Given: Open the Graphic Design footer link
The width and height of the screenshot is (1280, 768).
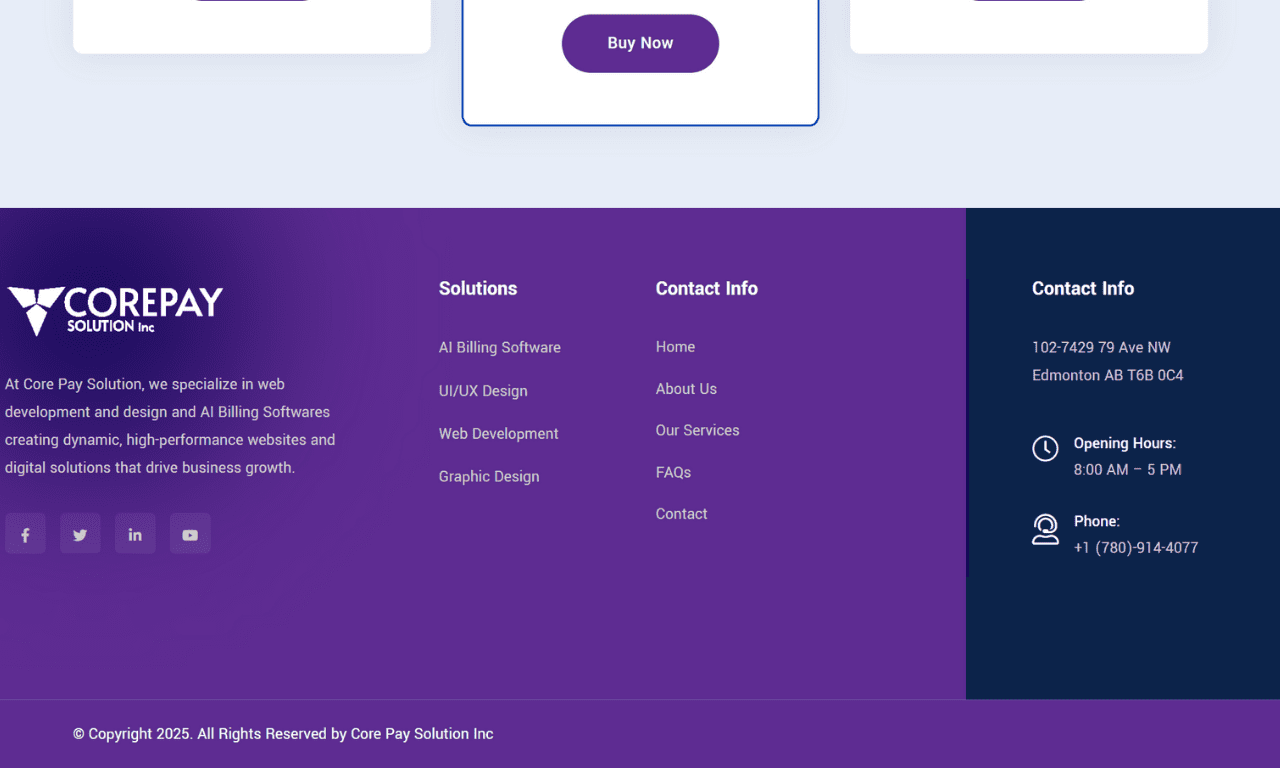Looking at the screenshot, I should point(489,477).
